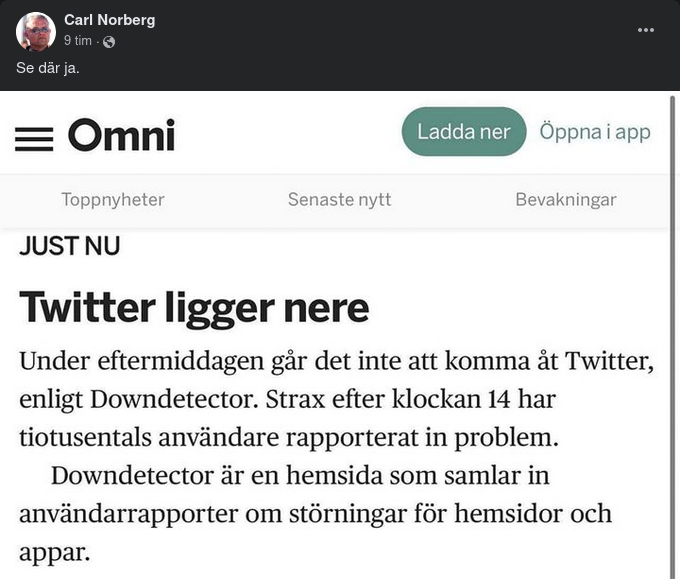Switch to the Toppnyheter tab
This screenshot has width=680, height=579.
113,199
